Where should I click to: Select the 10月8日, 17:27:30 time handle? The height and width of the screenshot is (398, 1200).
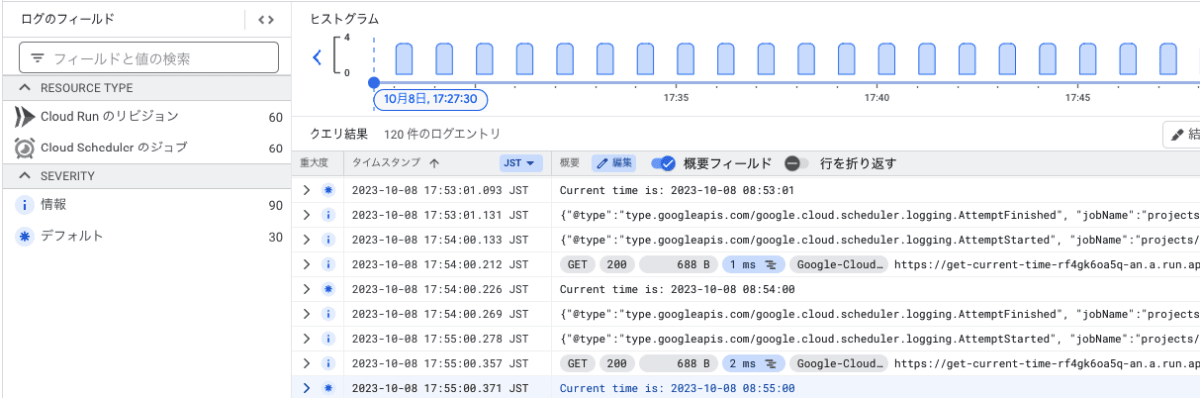click(431, 99)
